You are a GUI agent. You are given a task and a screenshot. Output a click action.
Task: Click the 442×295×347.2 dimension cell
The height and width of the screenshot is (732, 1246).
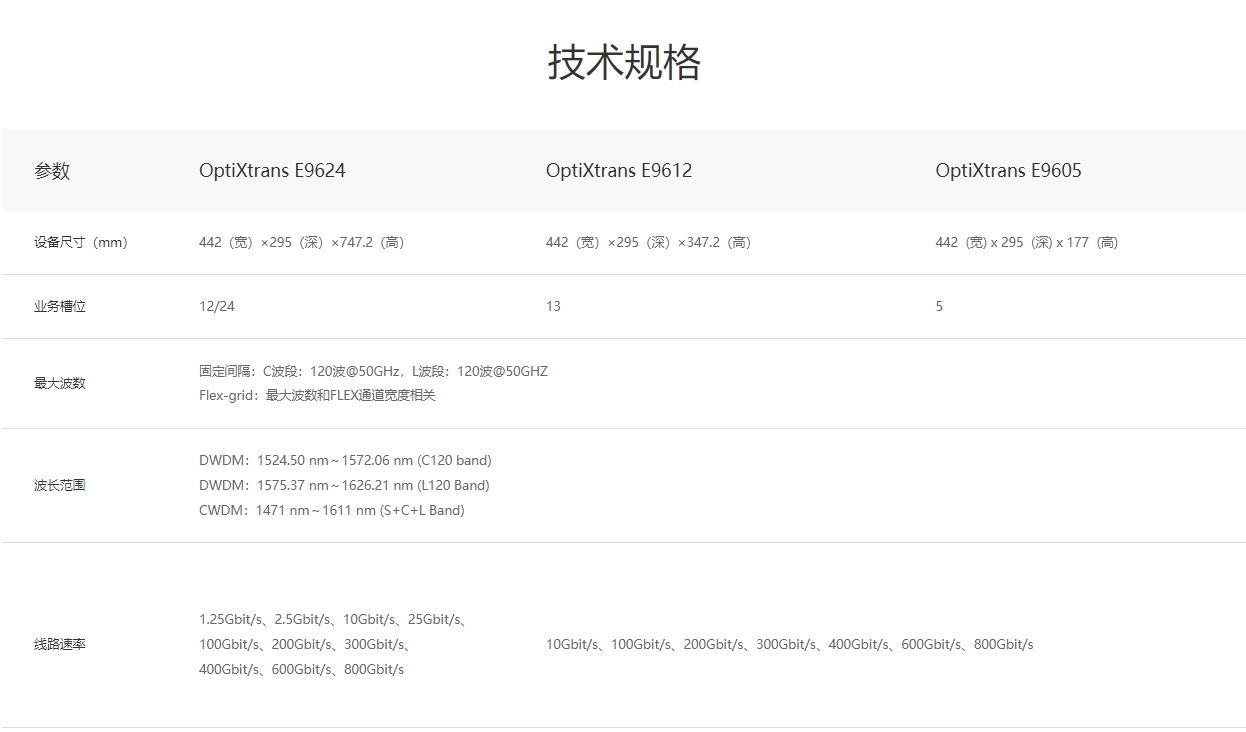coord(649,242)
